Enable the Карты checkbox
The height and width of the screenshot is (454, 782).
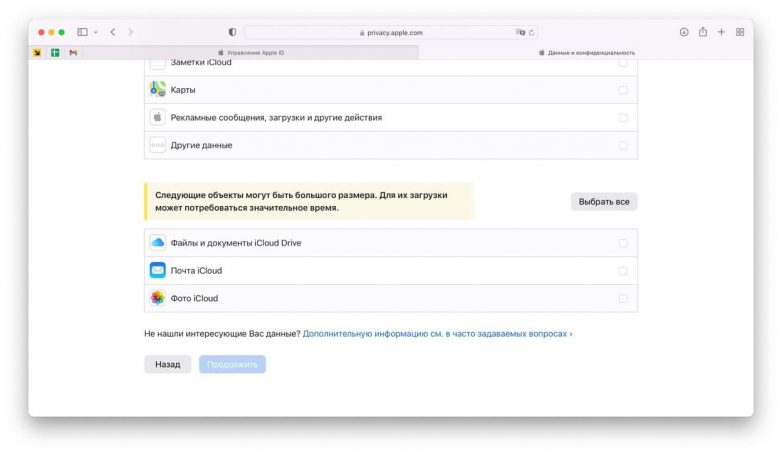pos(623,90)
